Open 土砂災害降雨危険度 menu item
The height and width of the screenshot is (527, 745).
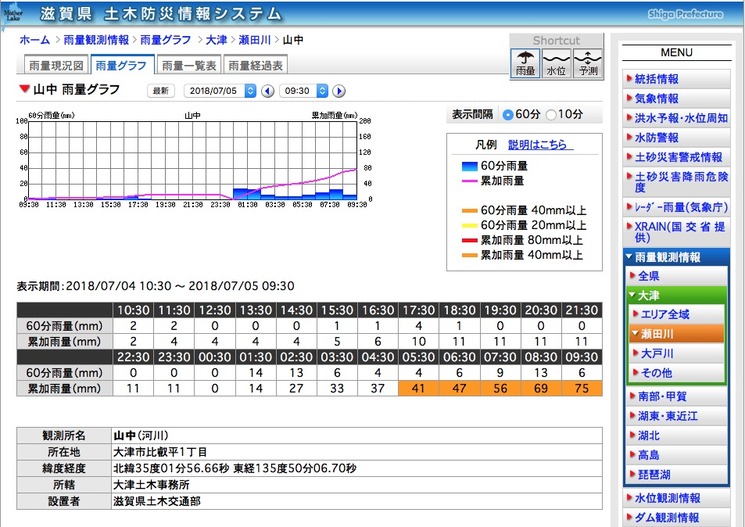(677, 182)
